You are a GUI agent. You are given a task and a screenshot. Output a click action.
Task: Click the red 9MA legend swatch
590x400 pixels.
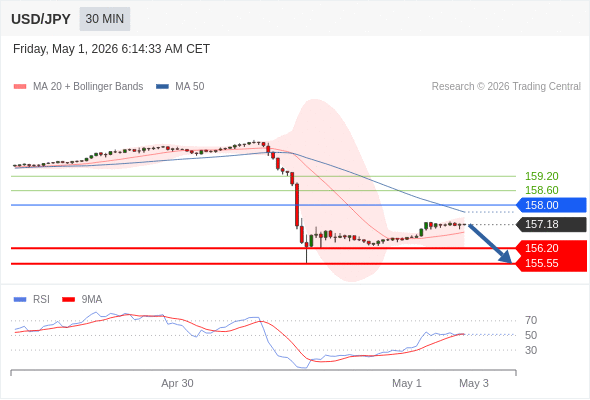pyautogui.click(x=68, y=300)
